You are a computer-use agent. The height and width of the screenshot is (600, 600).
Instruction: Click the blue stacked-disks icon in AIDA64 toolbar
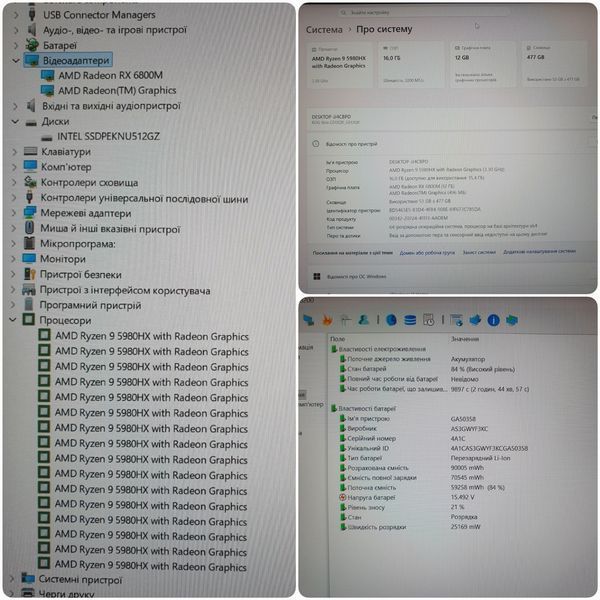click(x=410, y=320)
